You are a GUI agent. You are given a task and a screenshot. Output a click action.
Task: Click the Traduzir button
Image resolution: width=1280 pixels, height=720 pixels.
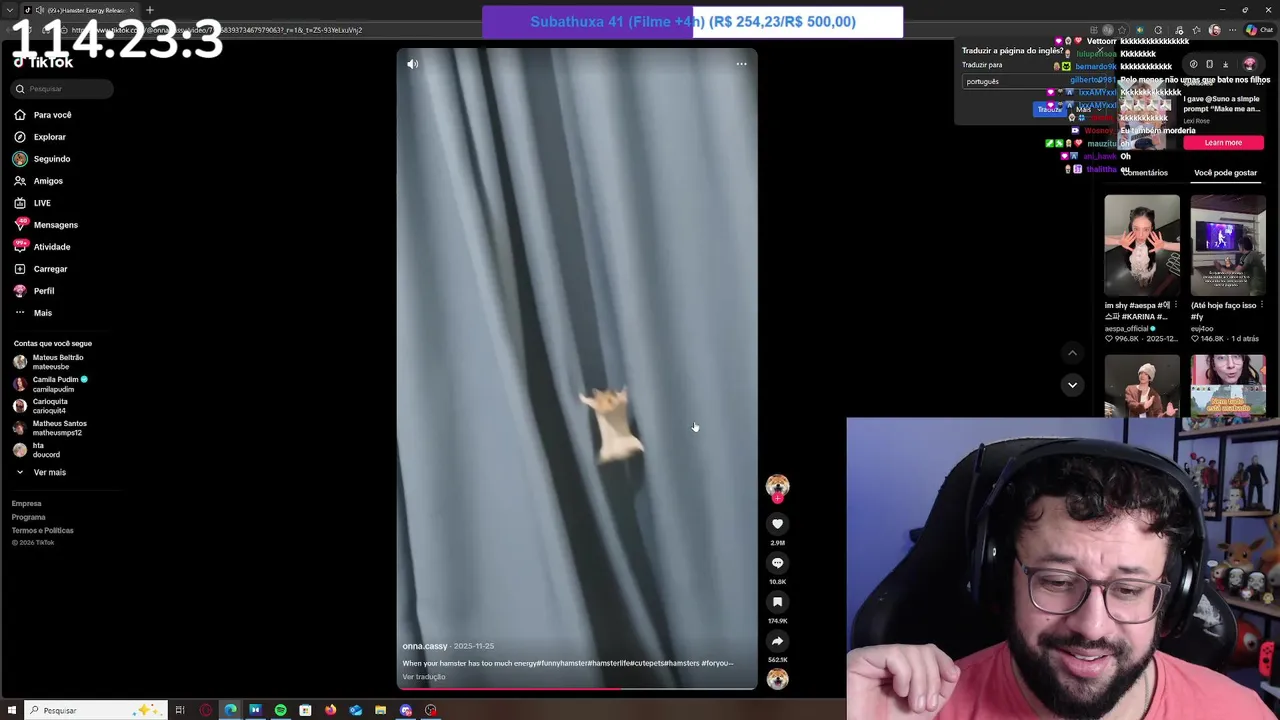pyautogui.click(x=1049, y=109)
